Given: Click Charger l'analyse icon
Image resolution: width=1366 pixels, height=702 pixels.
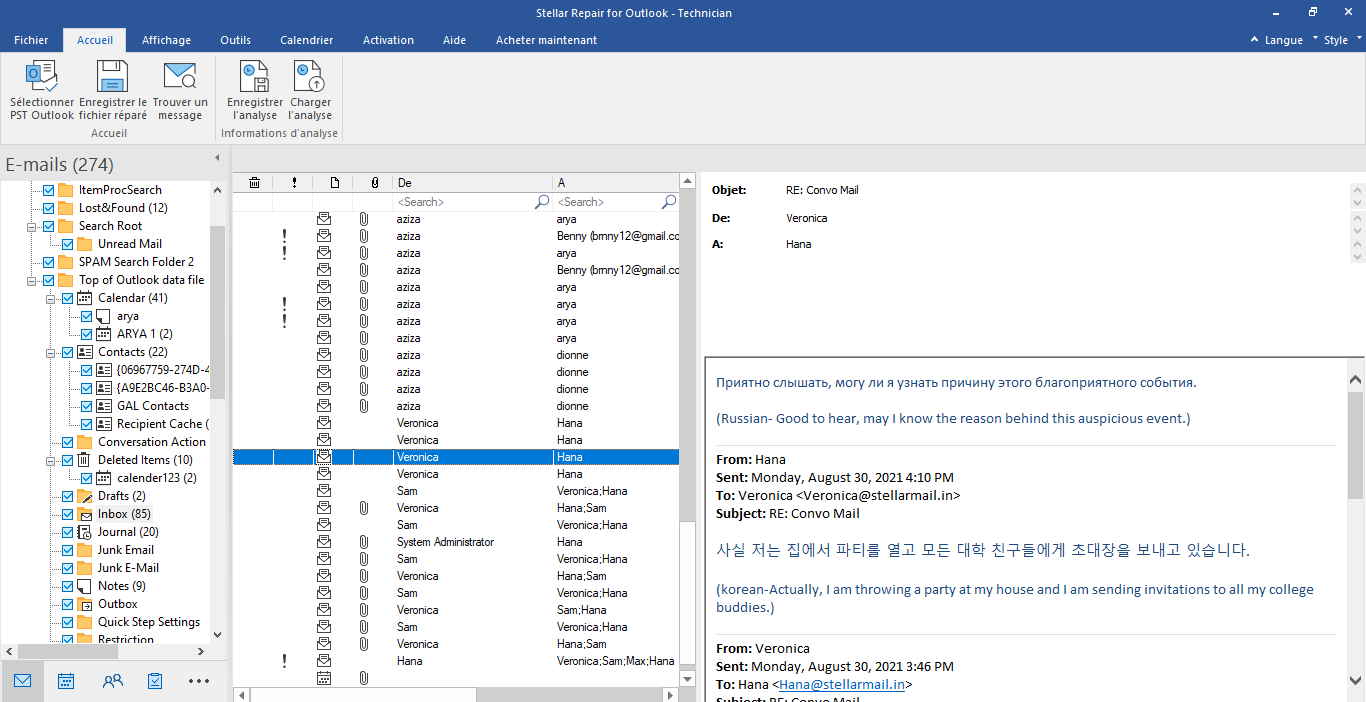Looking at the screenshot, I should tap(310, 77).
